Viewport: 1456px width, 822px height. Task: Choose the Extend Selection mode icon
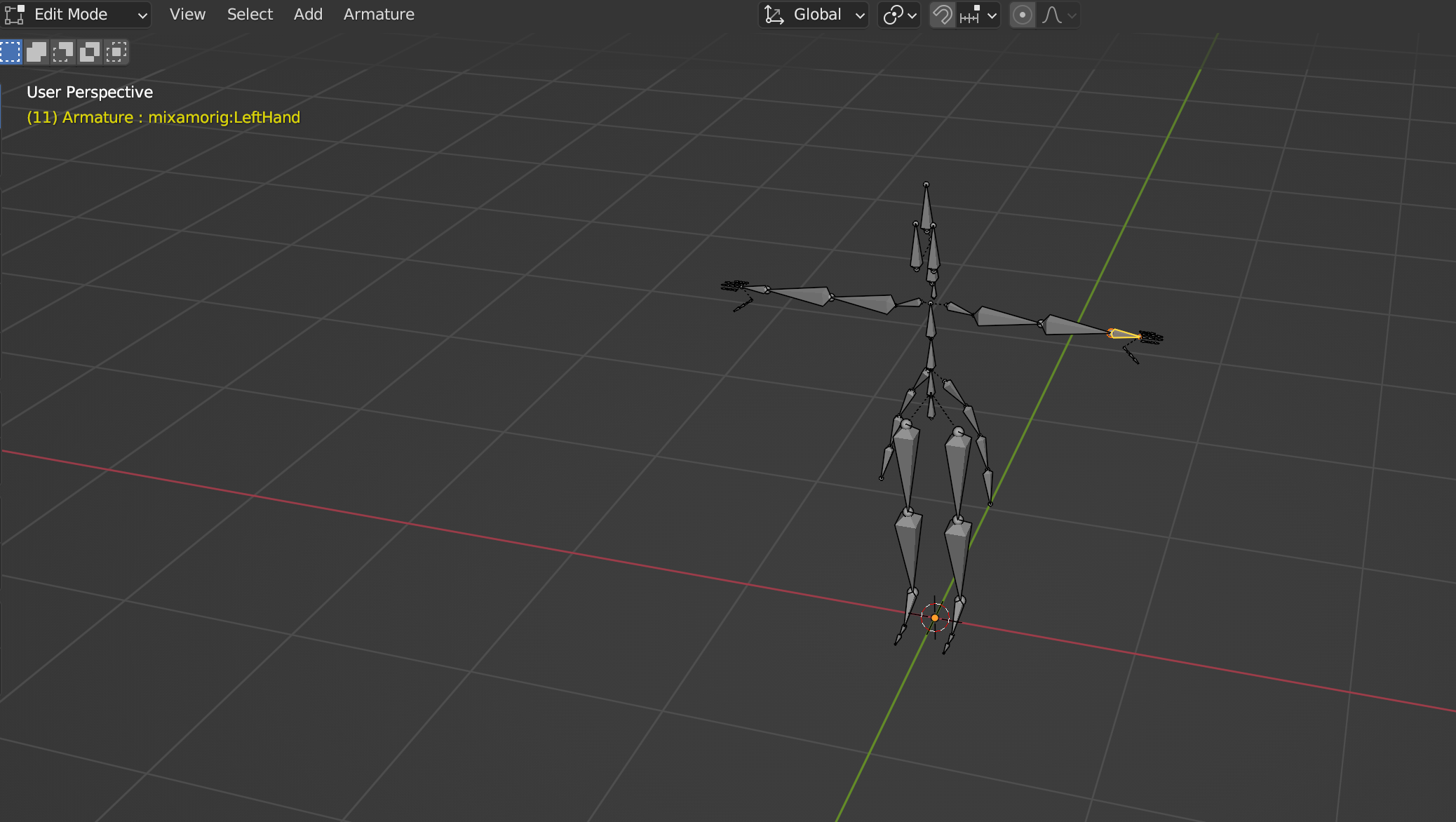[x=36, y=52]
